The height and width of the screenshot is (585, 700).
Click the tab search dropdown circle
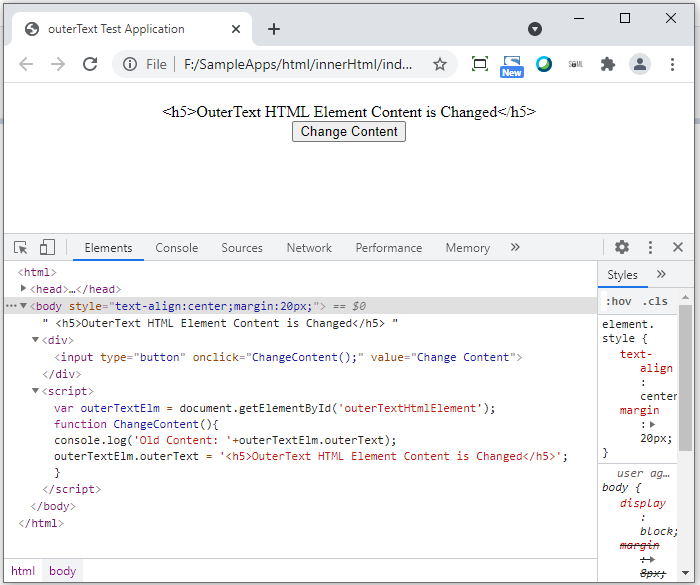click(x=535, y=29)
